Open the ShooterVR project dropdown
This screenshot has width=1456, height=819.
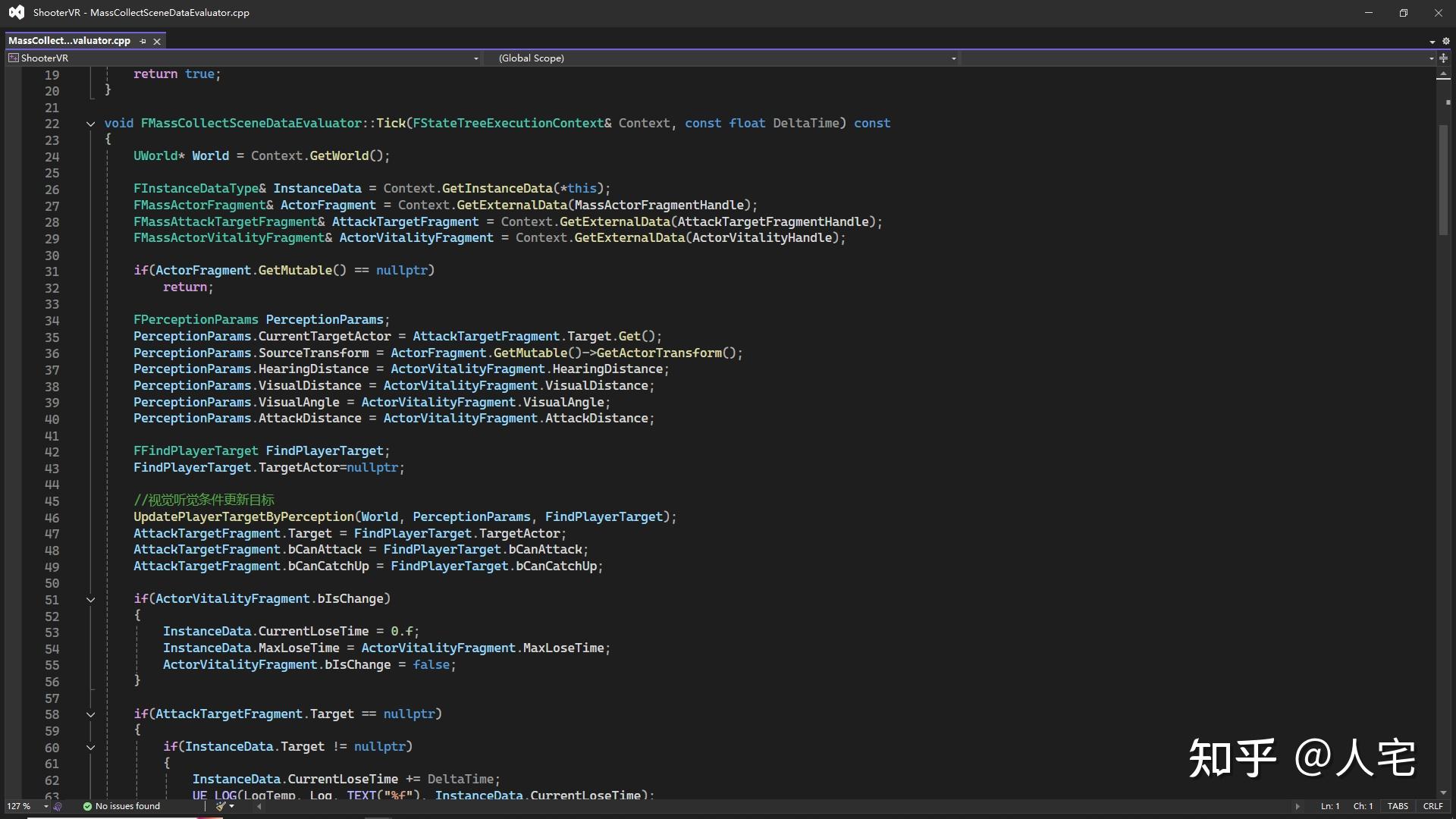tap(475, 58)
